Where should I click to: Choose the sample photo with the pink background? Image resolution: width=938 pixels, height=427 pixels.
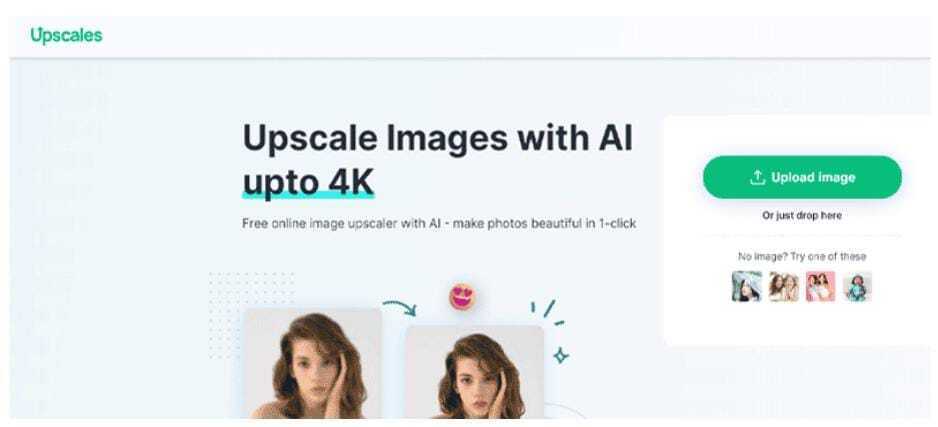[x=820, y=286]
